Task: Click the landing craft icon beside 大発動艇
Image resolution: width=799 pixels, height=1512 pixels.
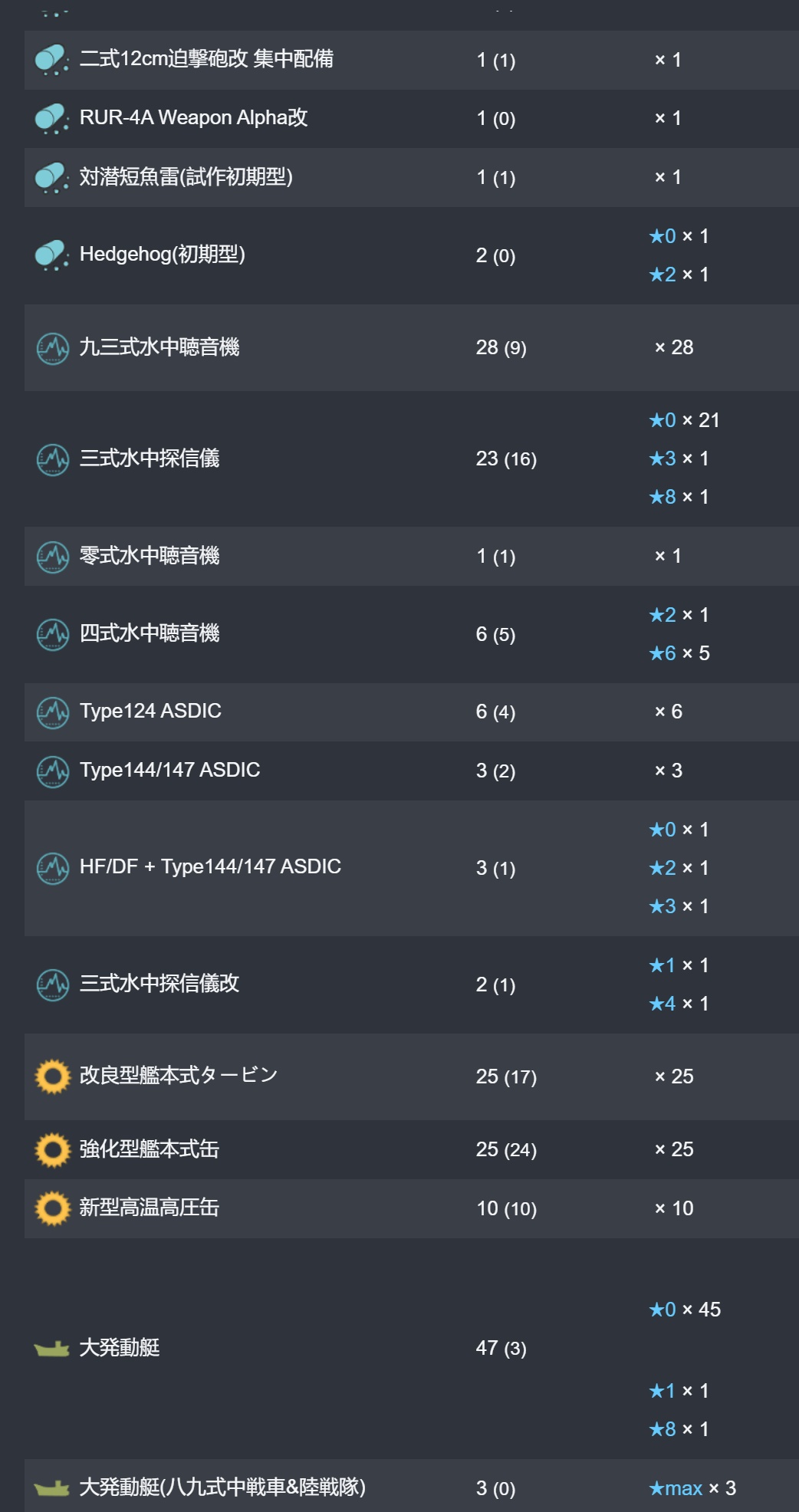Action: click(x=51, y=1349)
